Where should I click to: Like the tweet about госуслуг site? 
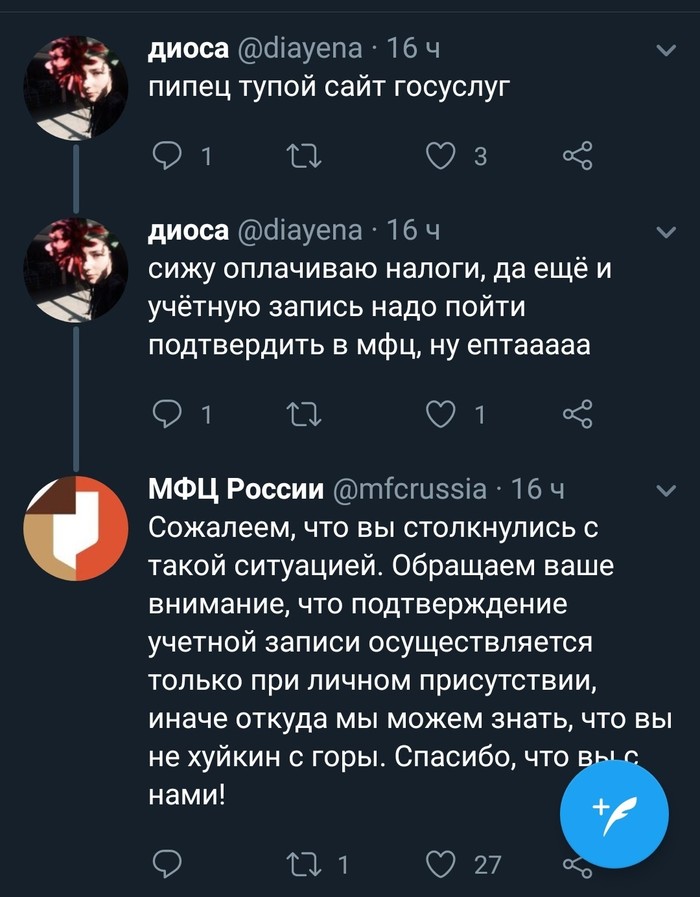[x=441, y=155]
